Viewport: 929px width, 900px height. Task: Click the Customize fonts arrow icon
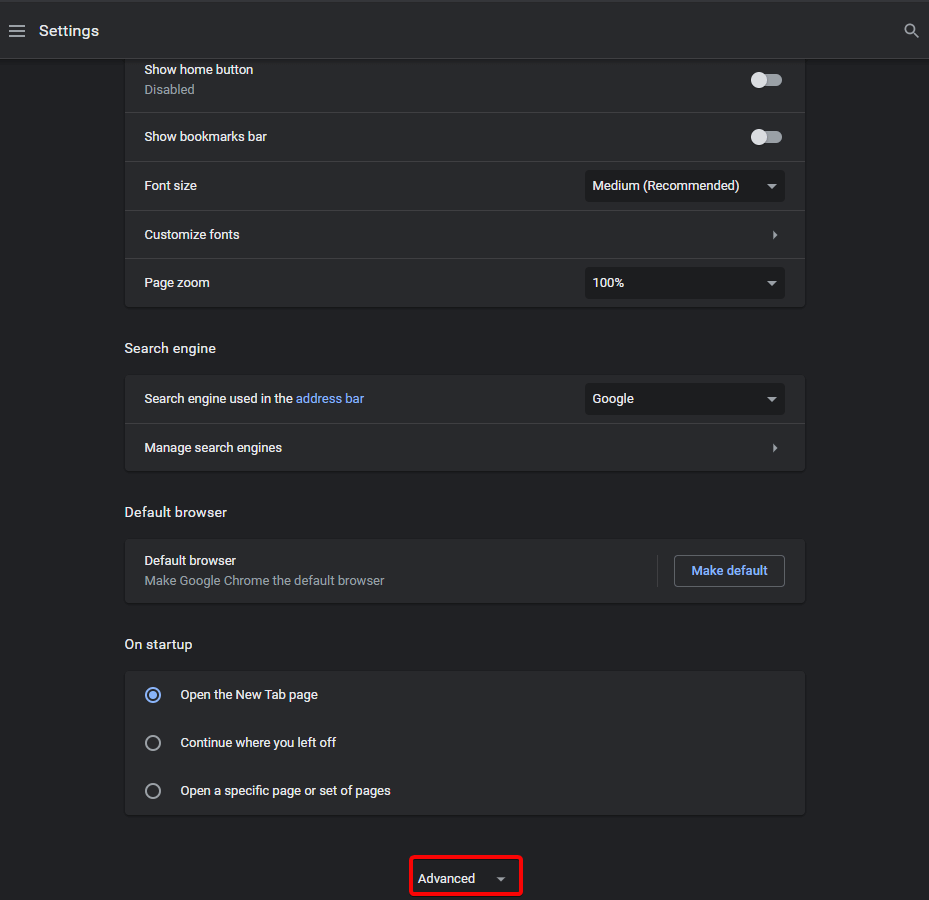775,235
